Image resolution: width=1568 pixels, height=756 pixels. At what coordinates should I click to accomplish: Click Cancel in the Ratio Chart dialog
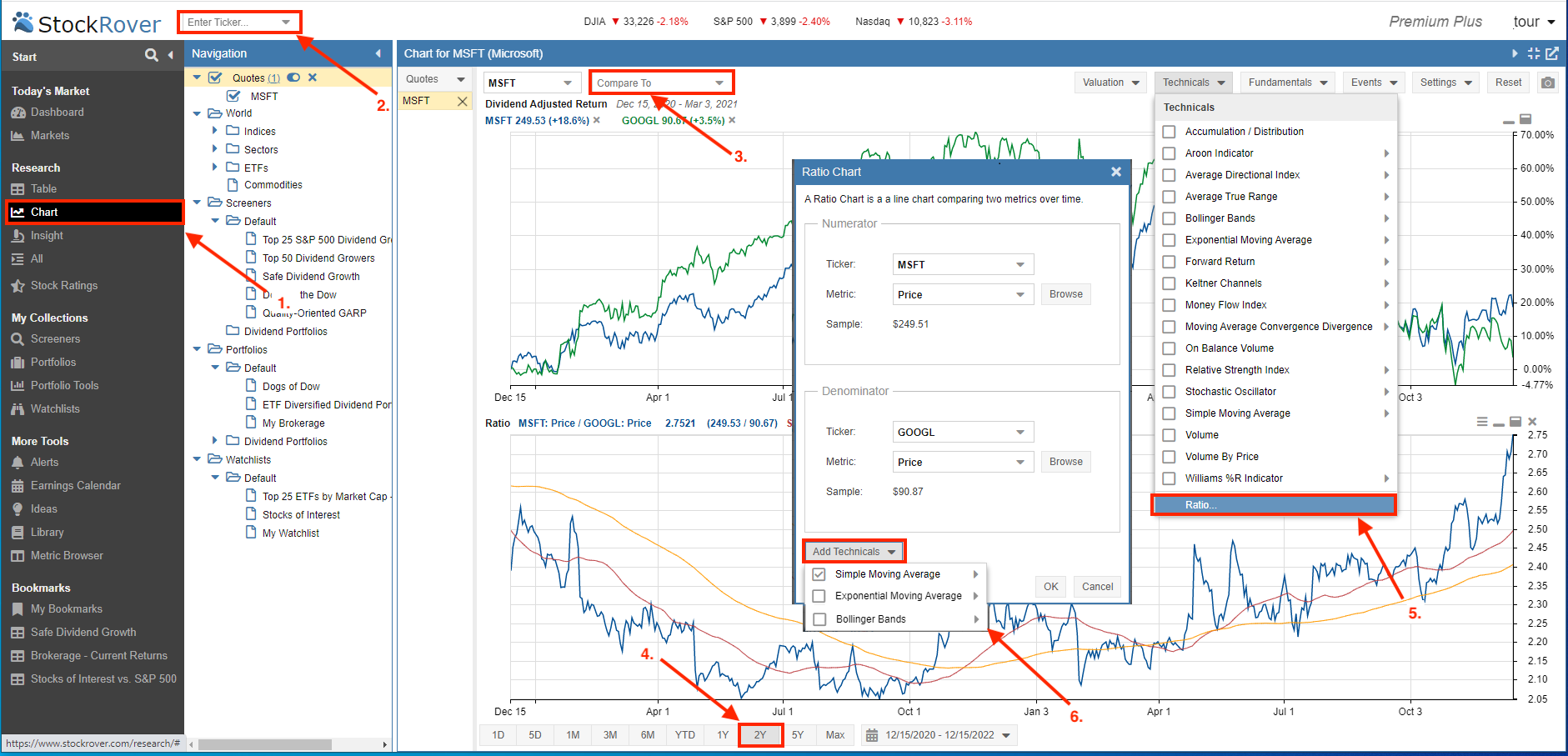click(1097, 587)
